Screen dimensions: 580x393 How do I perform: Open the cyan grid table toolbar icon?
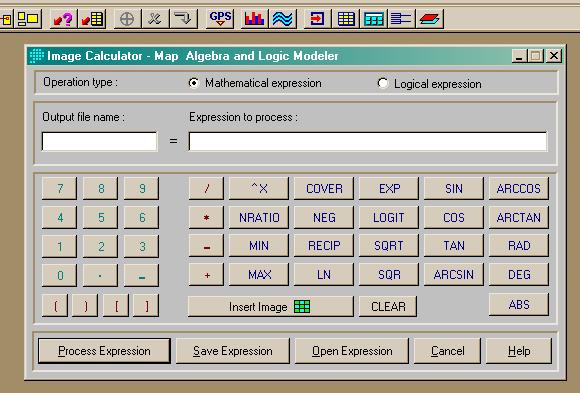click(374, 19)
